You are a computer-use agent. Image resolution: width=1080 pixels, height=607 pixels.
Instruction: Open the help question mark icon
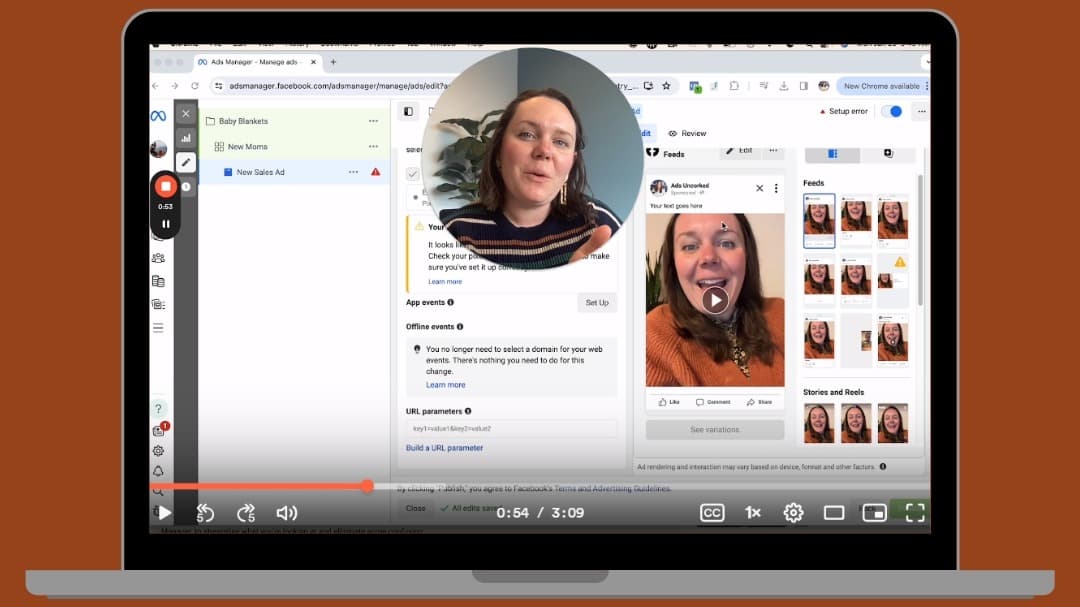tap(158, 409)
